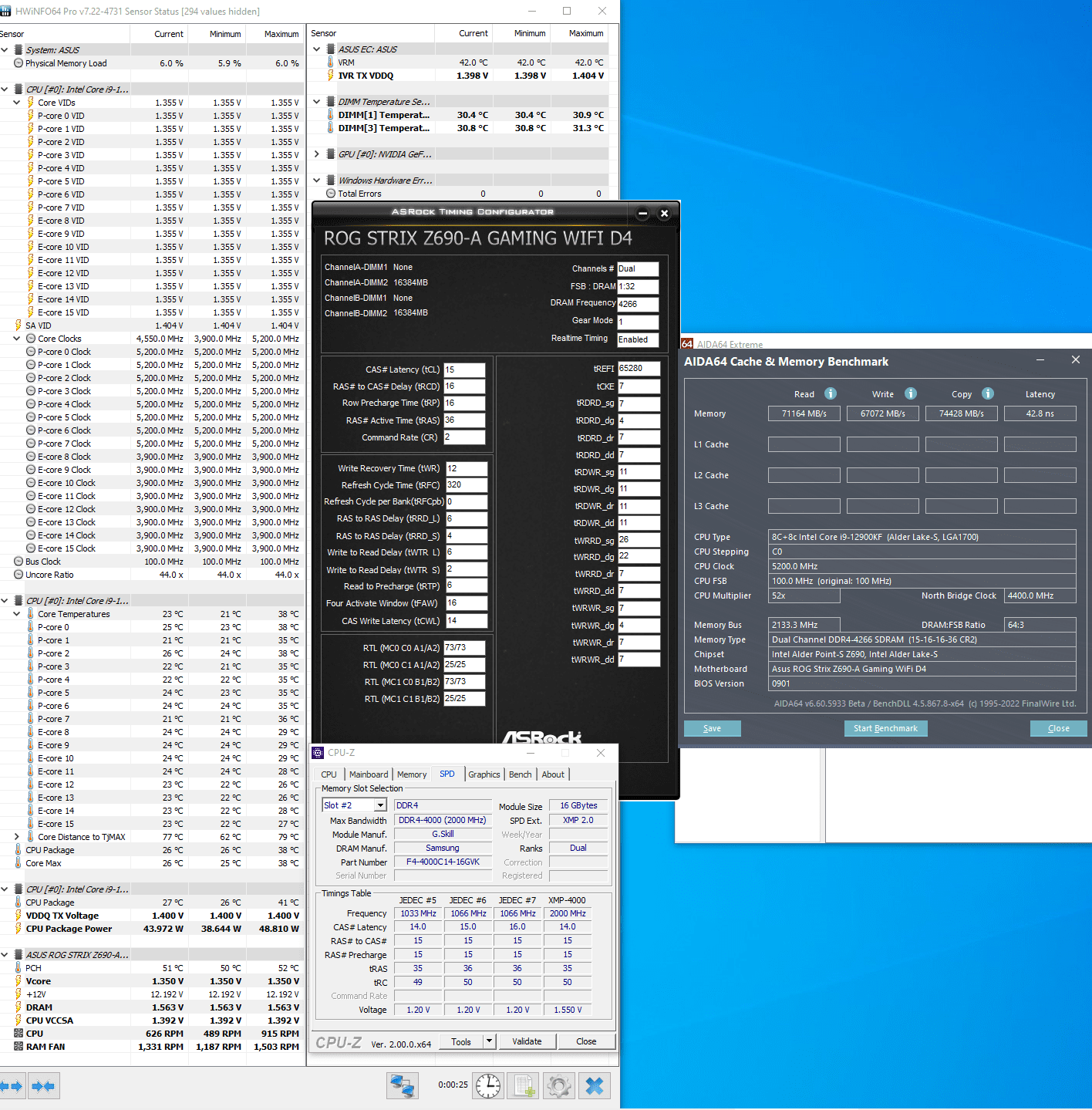Image resolution: width=1092 pixels, height=1110 pixels.
Task: Collapse the DIMM Temperature Sensor group
Action: pyautogui.click(x=316, y=102)
